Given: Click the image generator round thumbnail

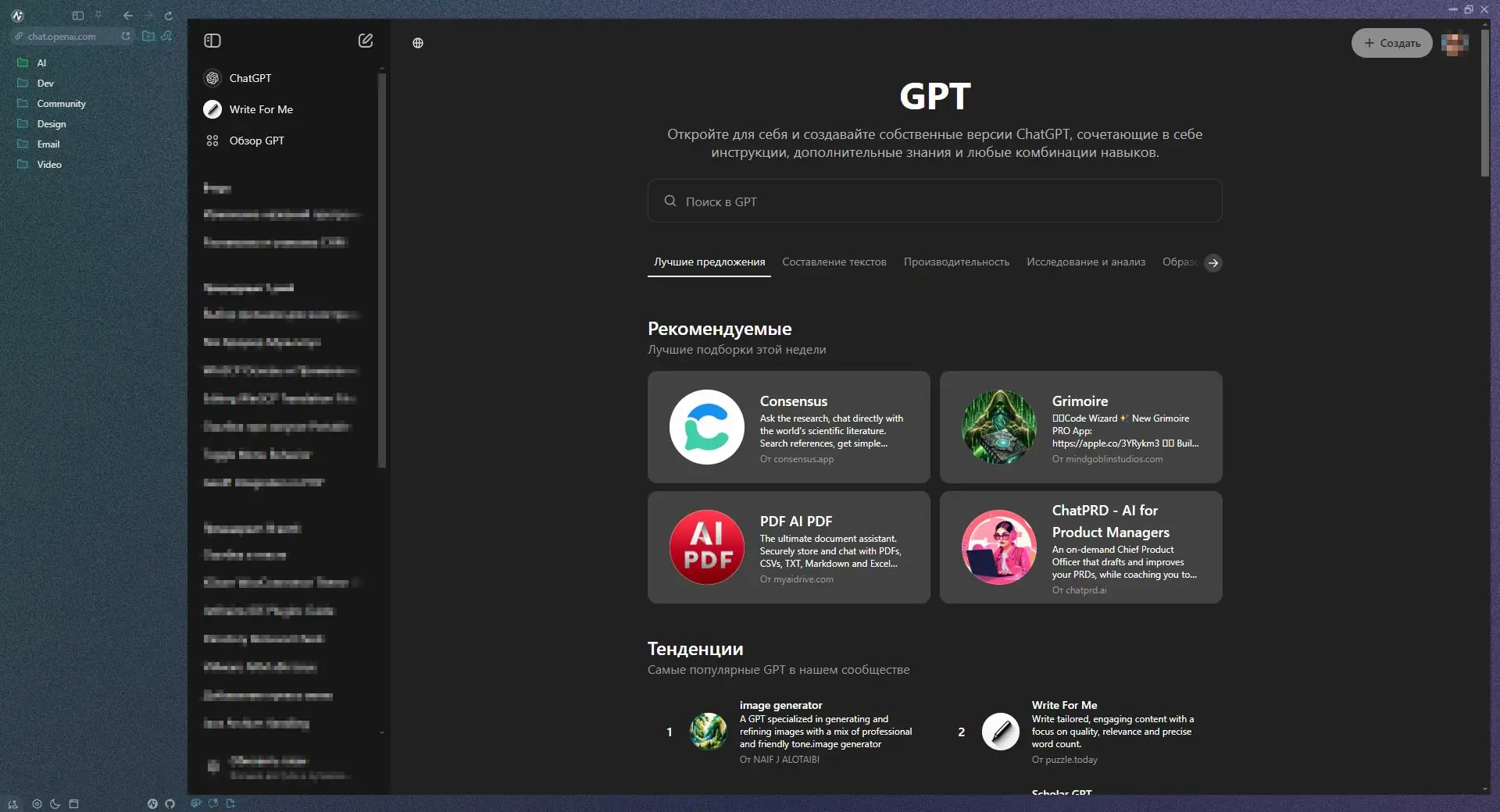Looking at the screenshot, I should click(x=709, y=732).
